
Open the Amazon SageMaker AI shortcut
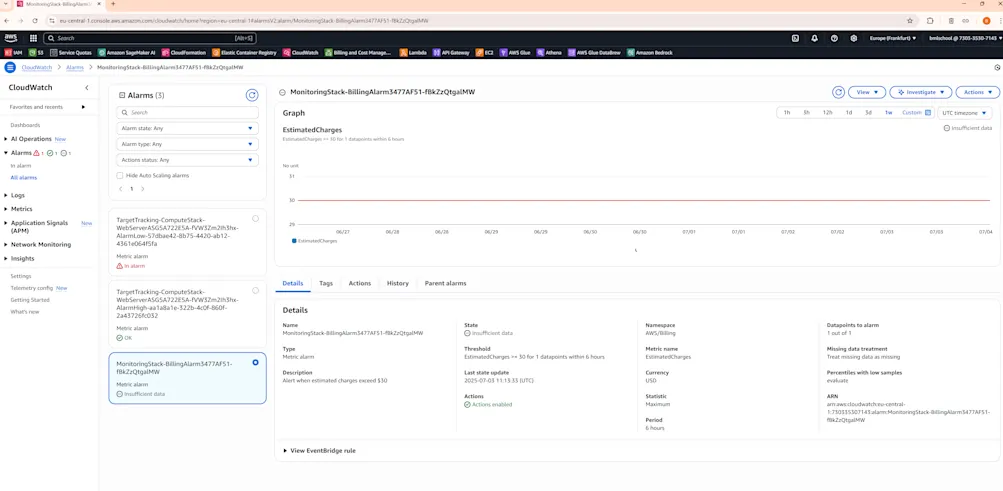[127, 52]
